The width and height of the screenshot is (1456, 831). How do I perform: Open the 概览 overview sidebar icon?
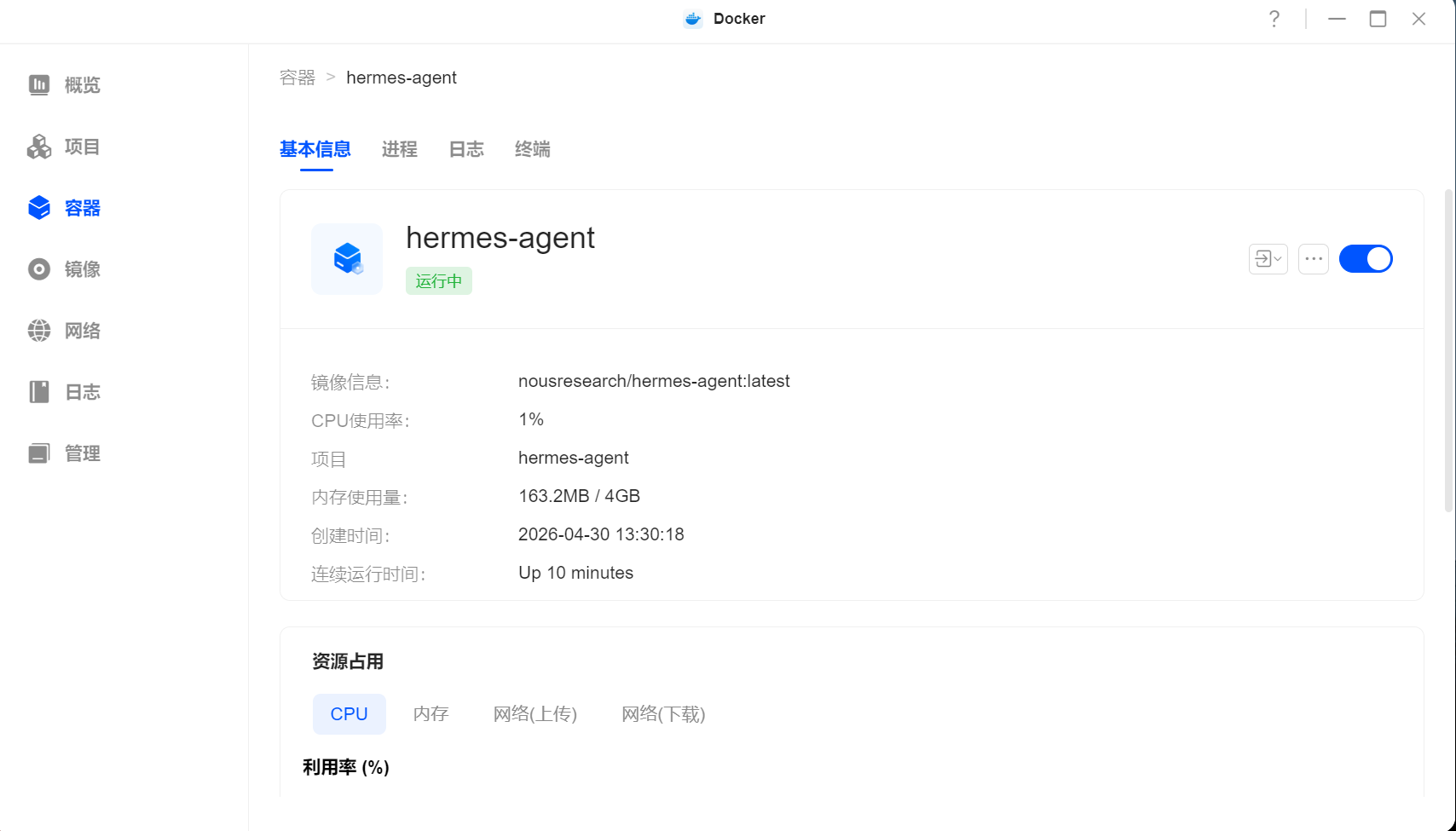click(x=39, y=84)
